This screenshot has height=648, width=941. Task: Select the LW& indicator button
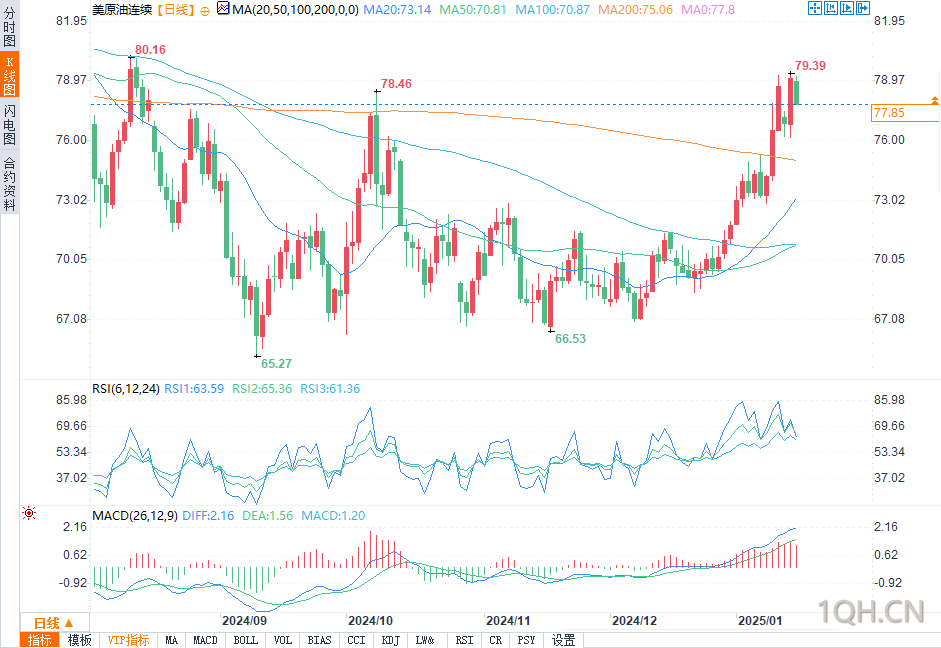tap(425, 640)
